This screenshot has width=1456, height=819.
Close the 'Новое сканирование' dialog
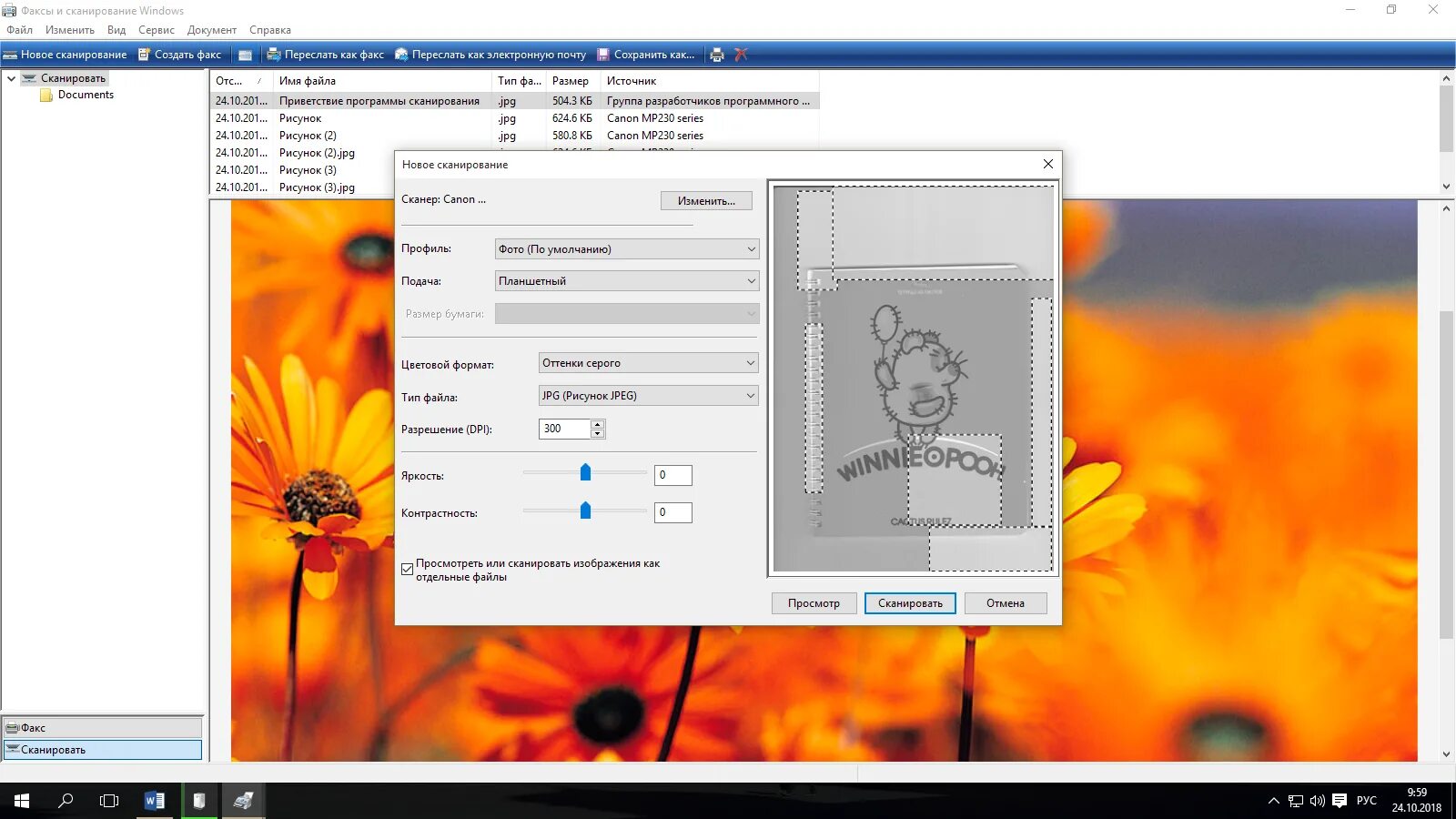point(1048,164)
